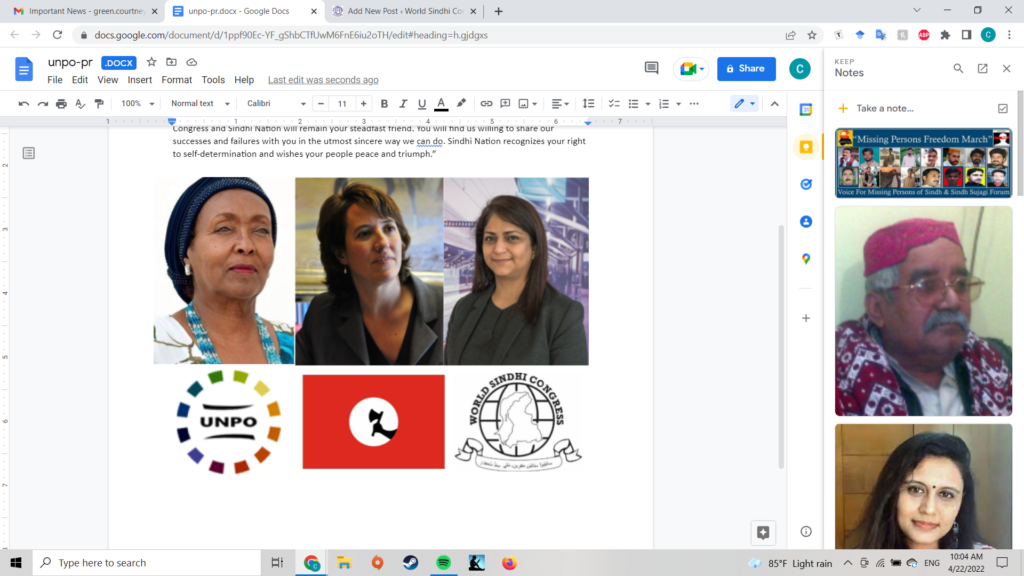Open the Tools menu
This screenshot has height=576, width=1024.
coord(213,80)
